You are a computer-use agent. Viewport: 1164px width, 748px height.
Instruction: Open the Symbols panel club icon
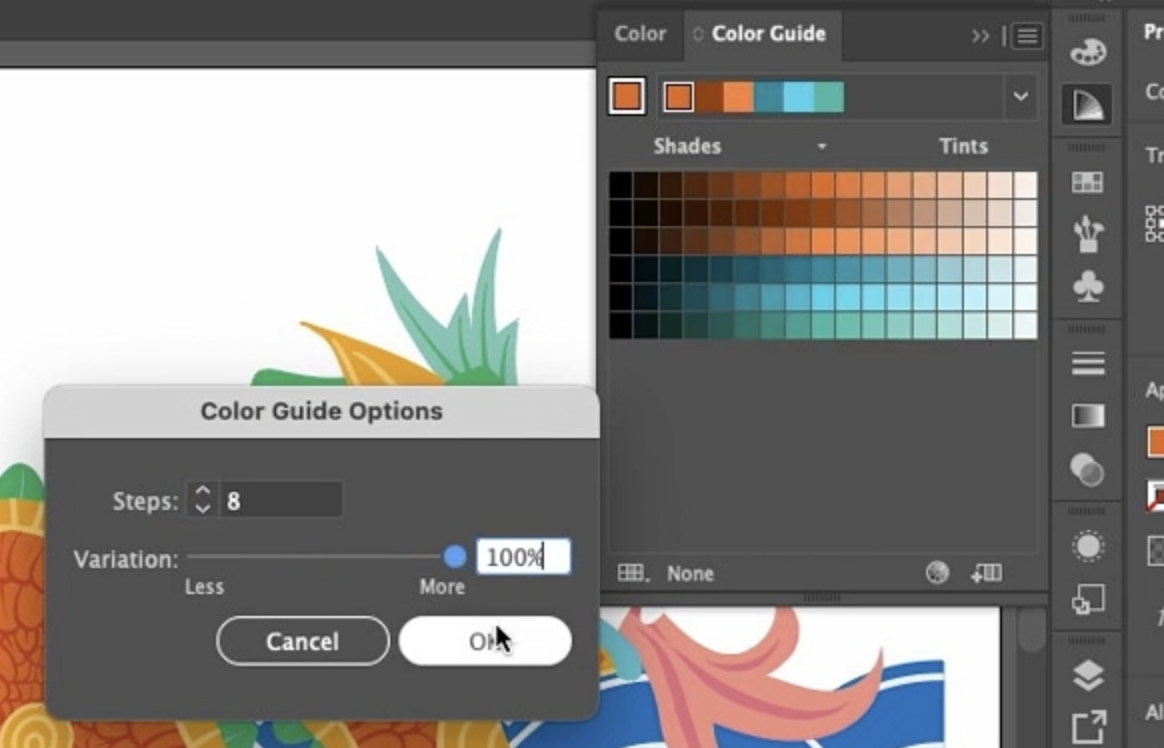[1088, 286]
